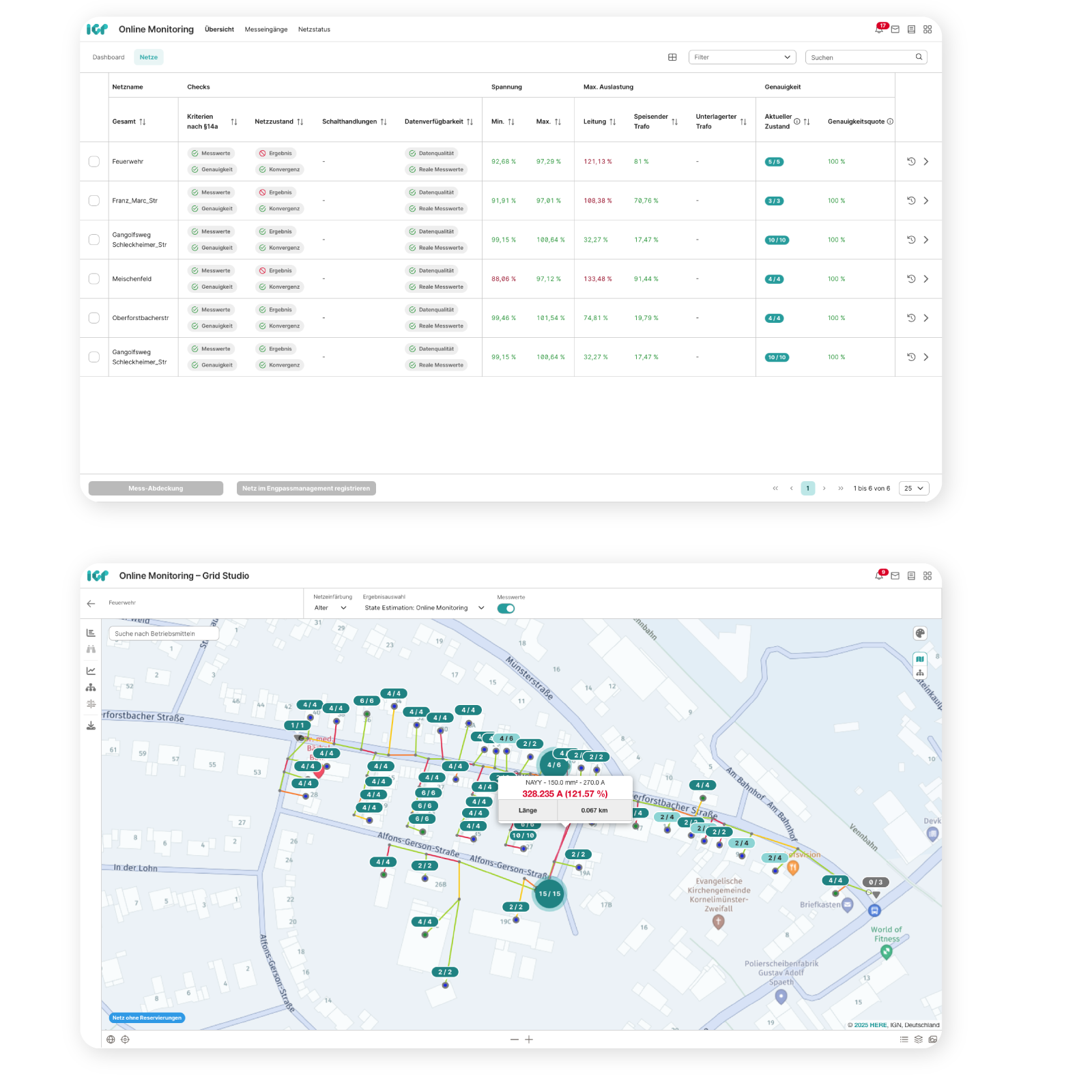Expand the Netzeinfärbung Alter dropdown
Screen dimensions: 1092x1092
click(x=330, y=608)
